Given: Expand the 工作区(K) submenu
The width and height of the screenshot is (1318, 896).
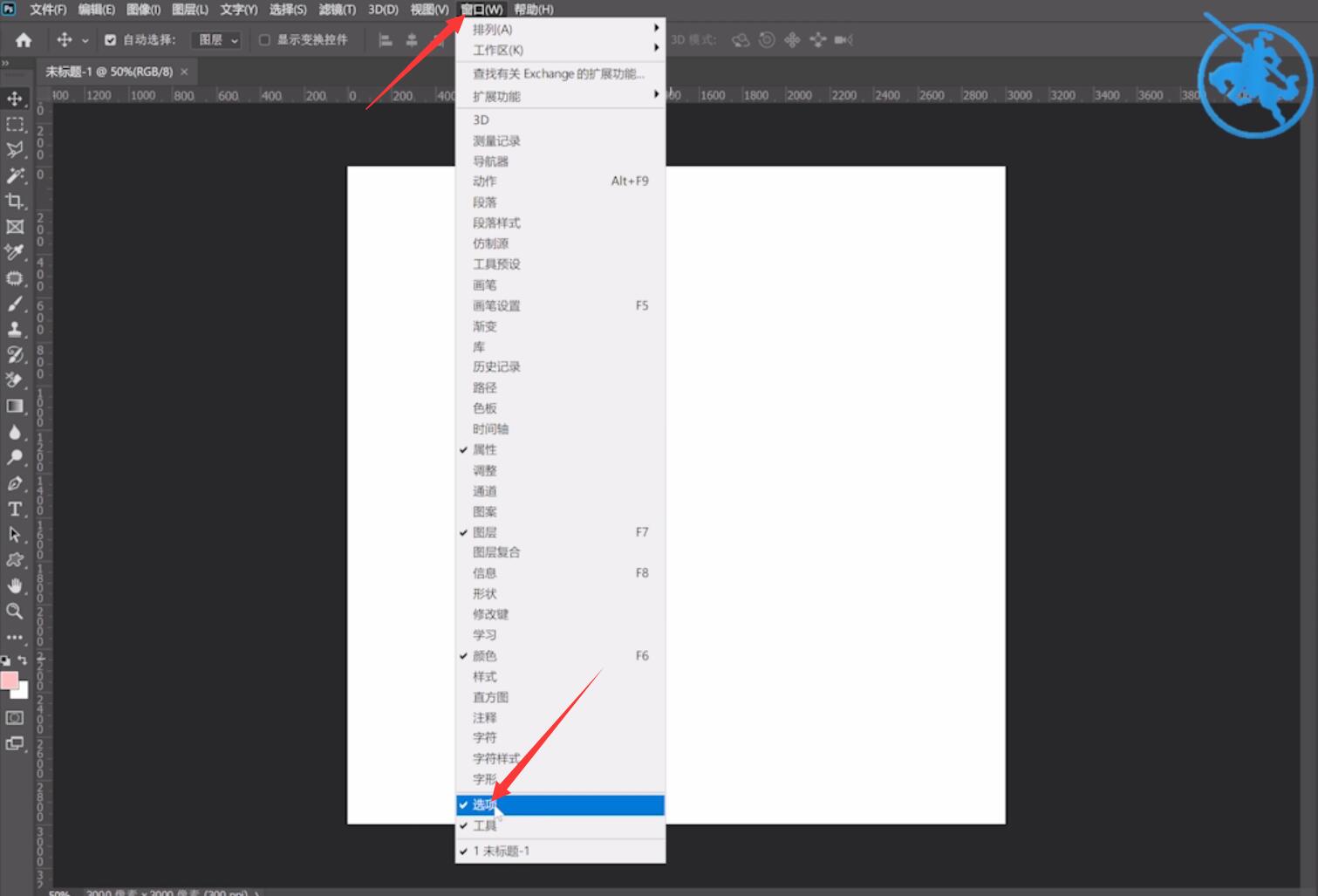Looking at the screenshot, I should point(560,51).
